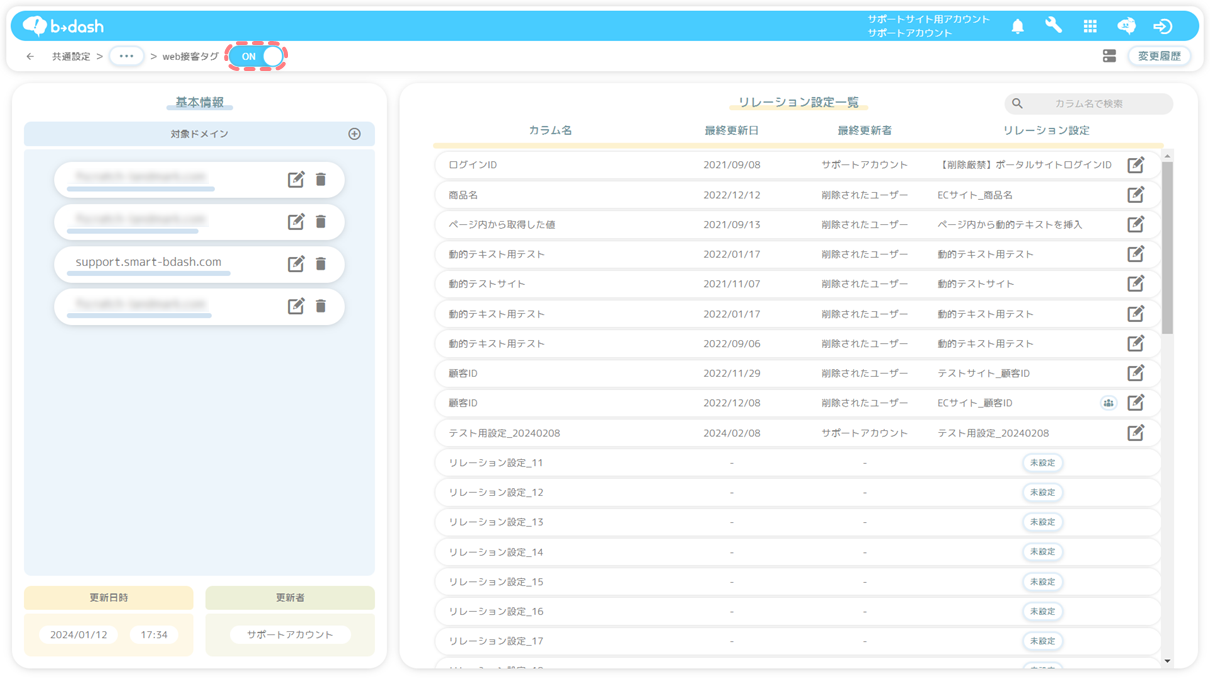Open the apps grid icon

(x=1090, y=26)
